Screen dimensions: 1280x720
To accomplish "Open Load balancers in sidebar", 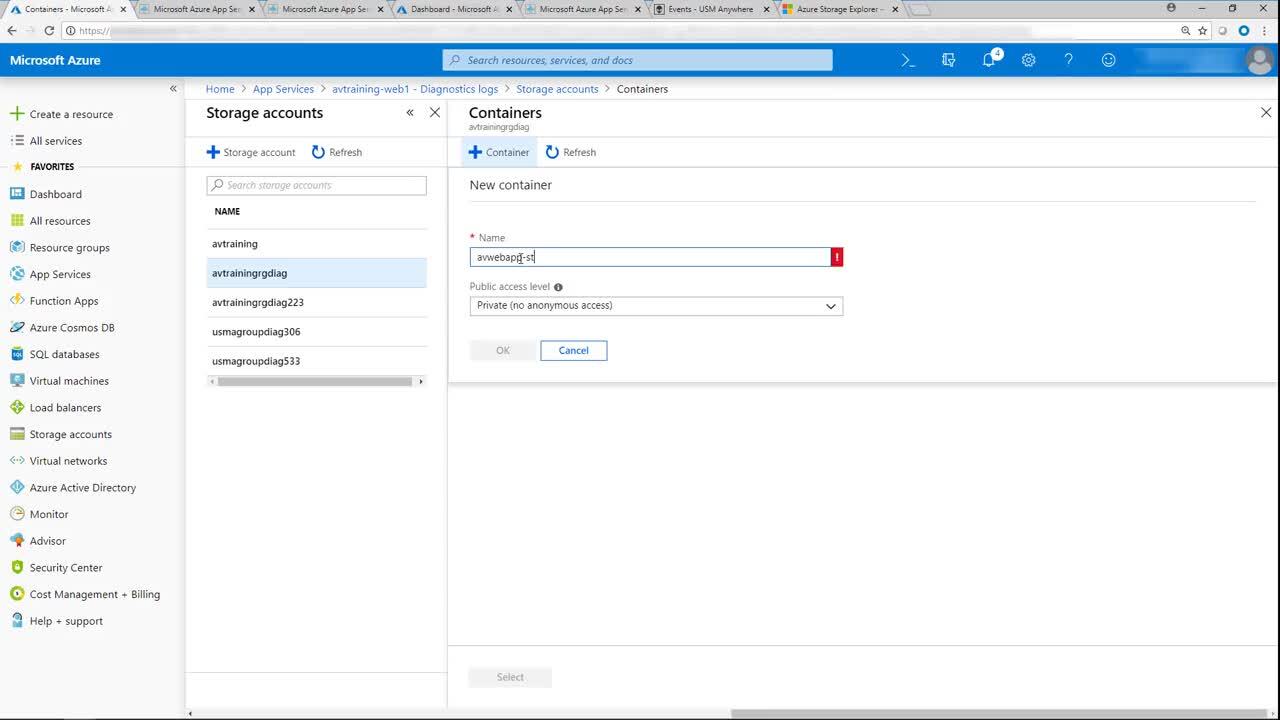I will [x=65, y=408].
